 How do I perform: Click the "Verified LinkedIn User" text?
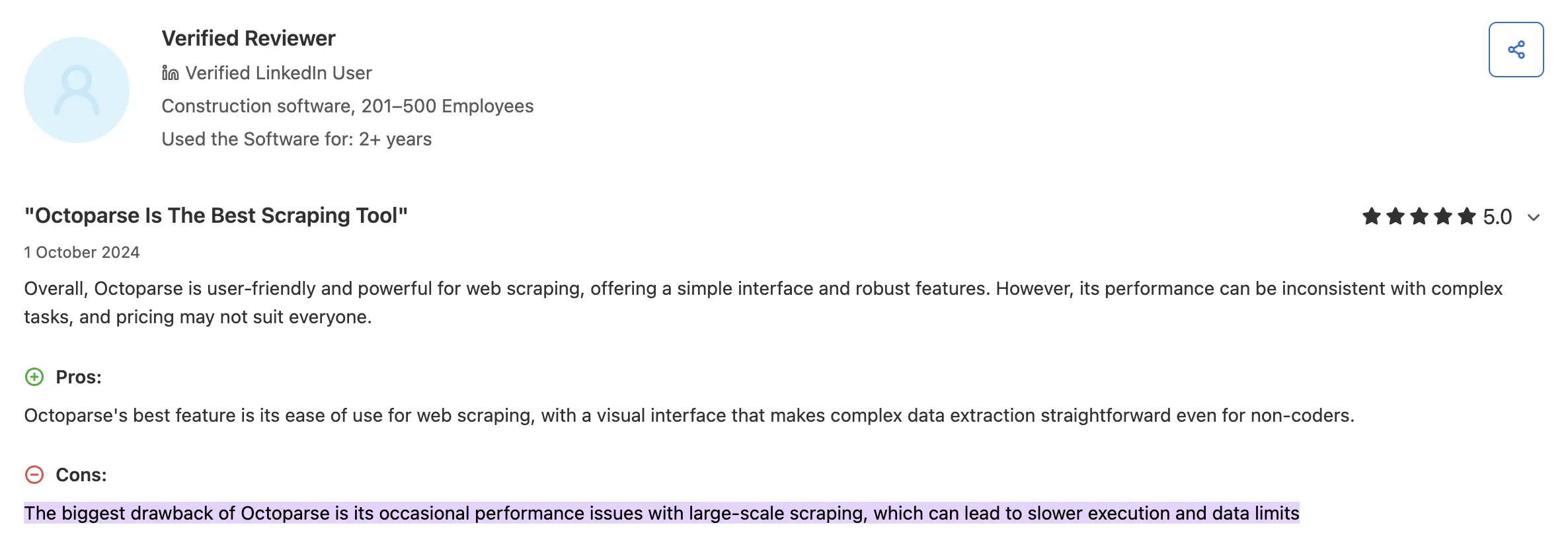point(279,73)
